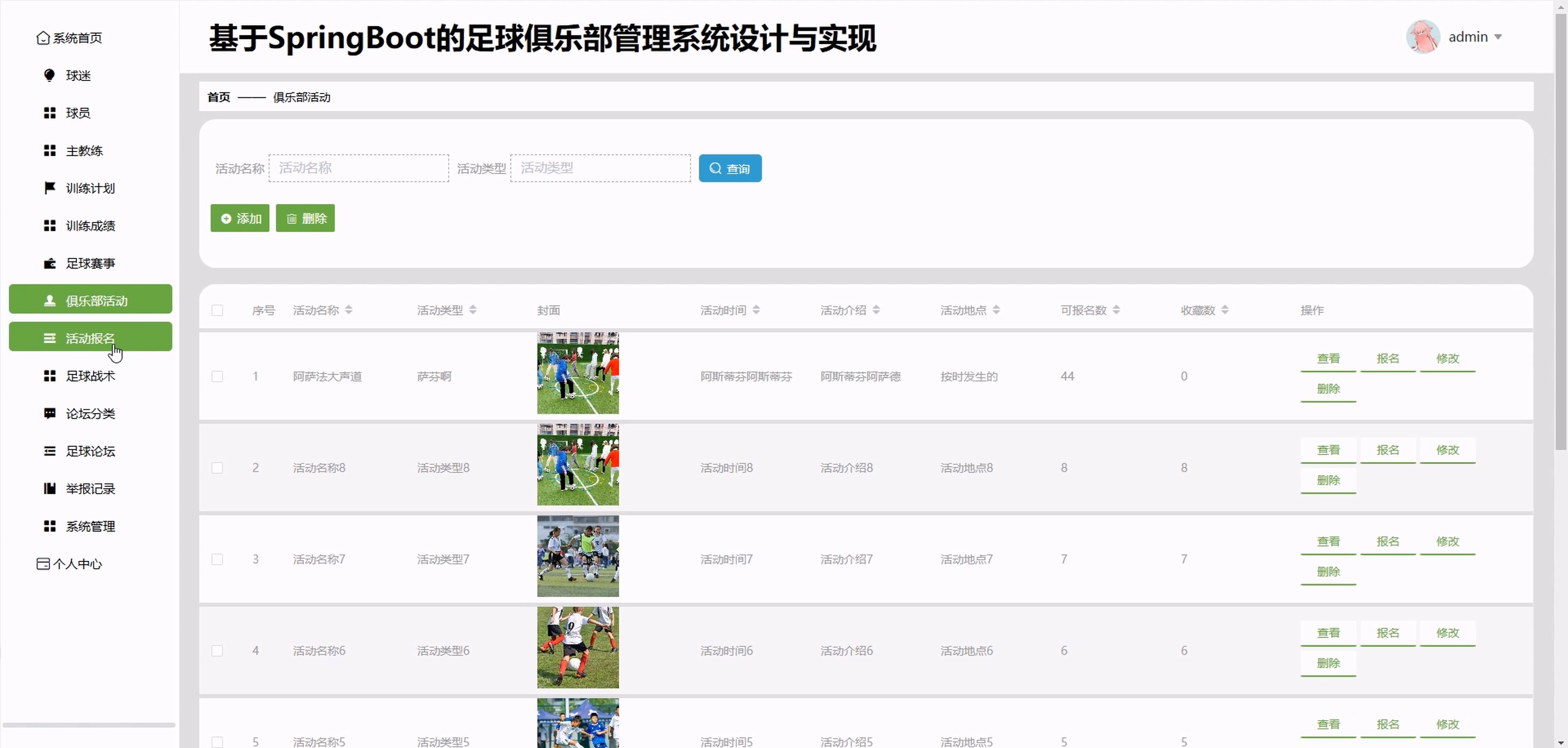Sort by 可报名数 column arrows
Viewport: 1568px width, 748px height.
[1116, 310]
